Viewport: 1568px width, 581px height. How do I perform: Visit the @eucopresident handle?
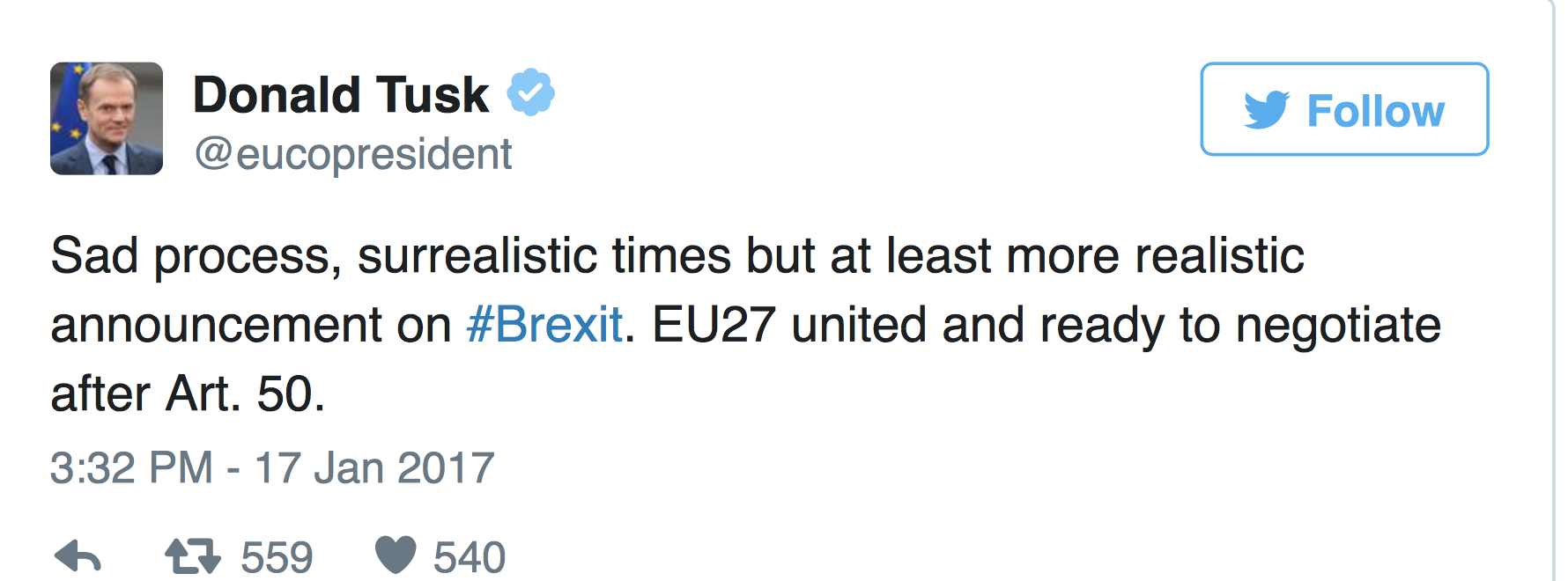353,154
